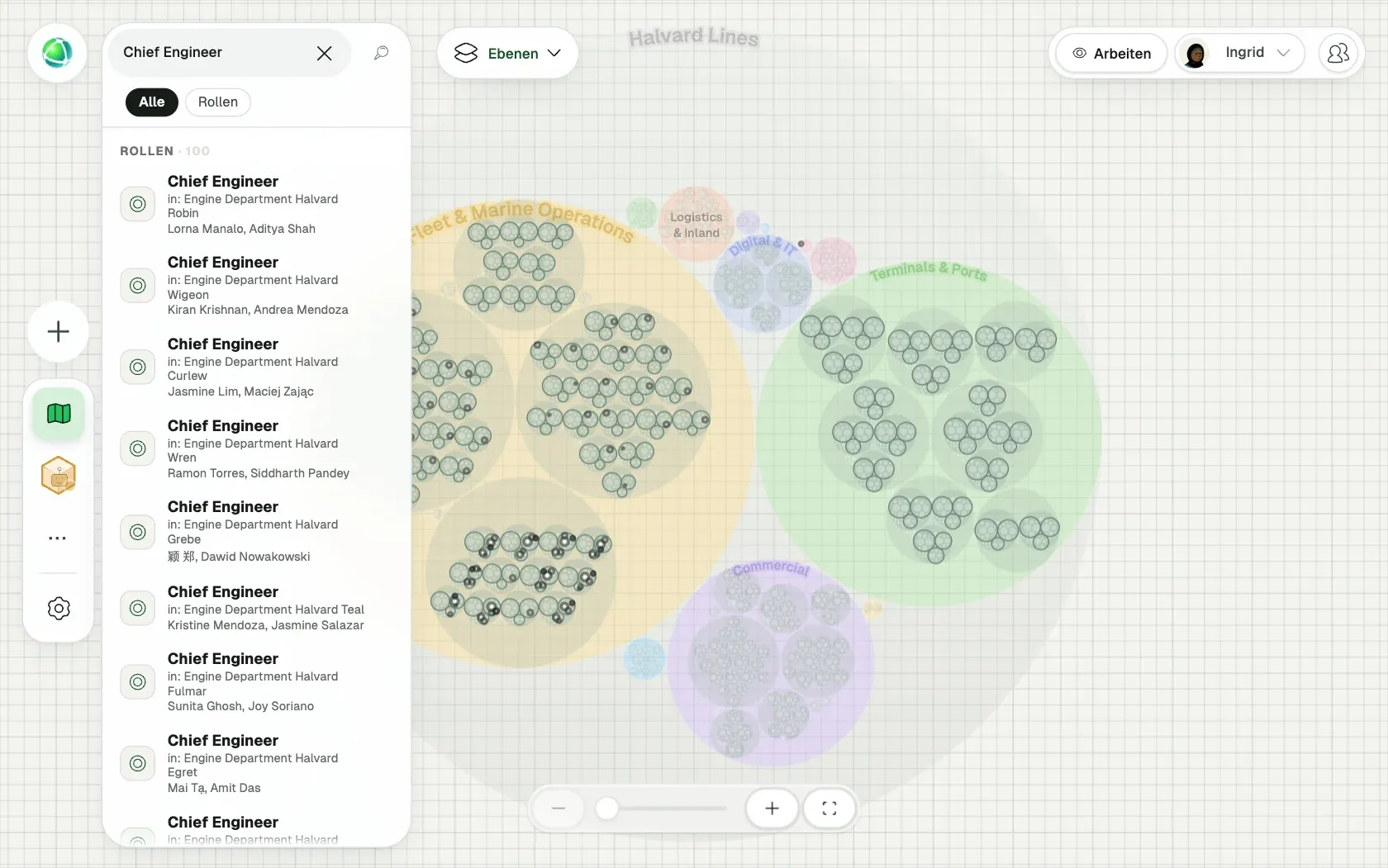The image size is (1388, 868).
Task: Click the magnifier search icon
Action: [381, 53]
